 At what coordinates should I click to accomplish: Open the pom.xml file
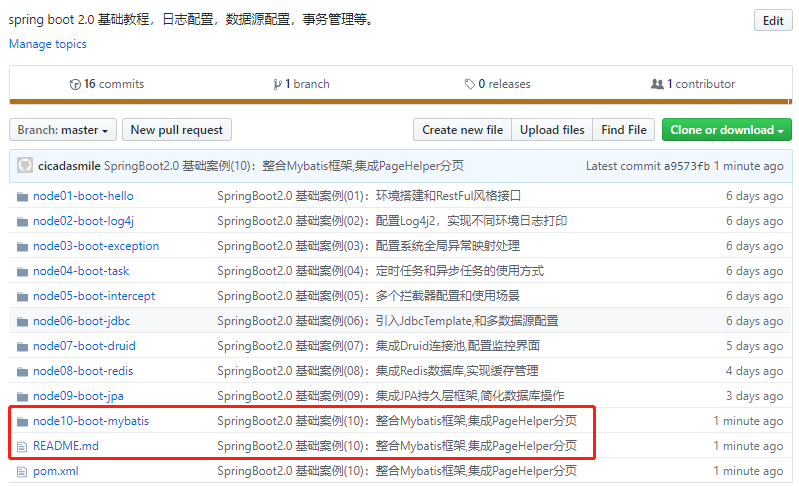56,471
